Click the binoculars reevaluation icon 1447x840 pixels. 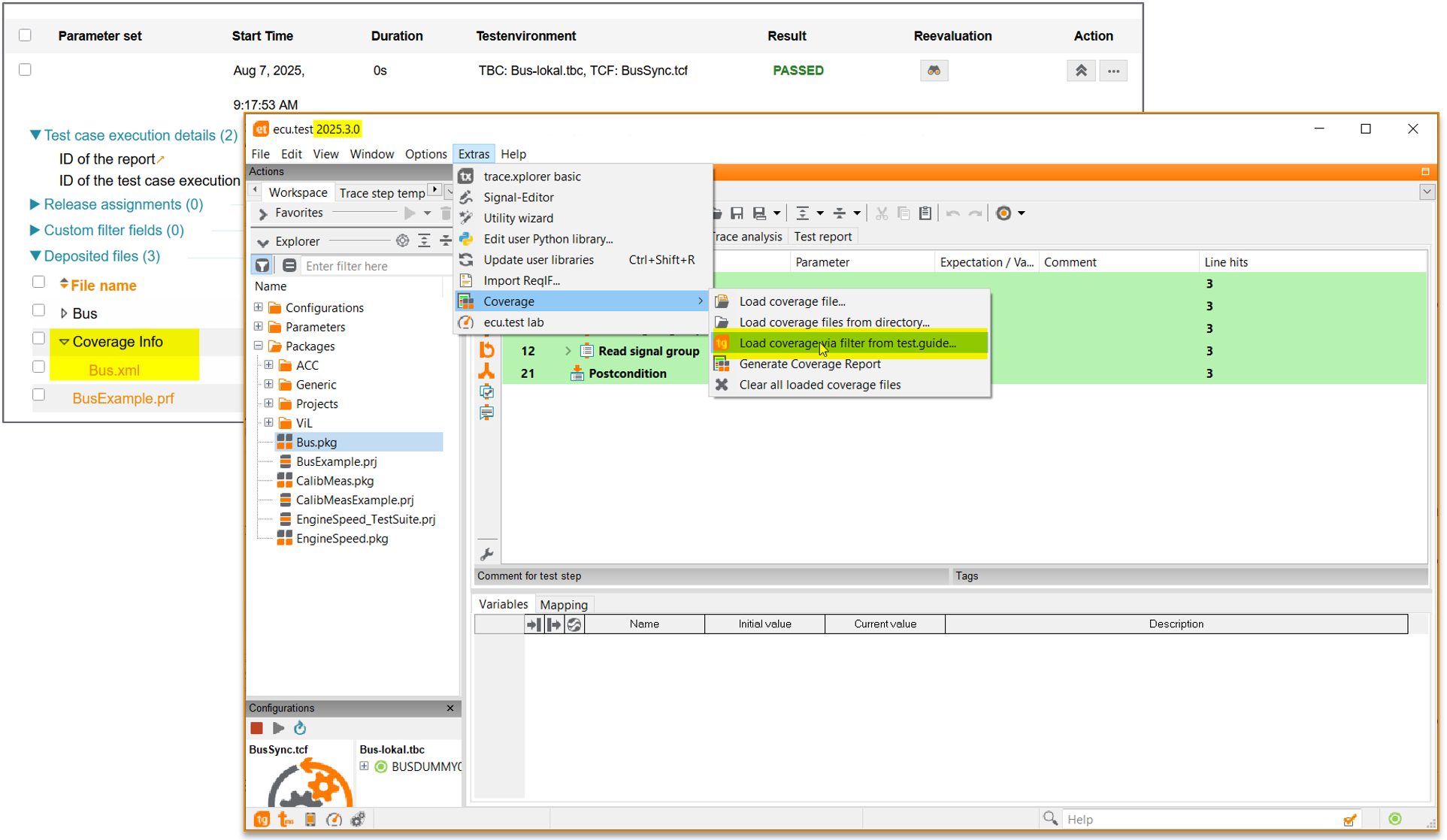tap(934, 71)
